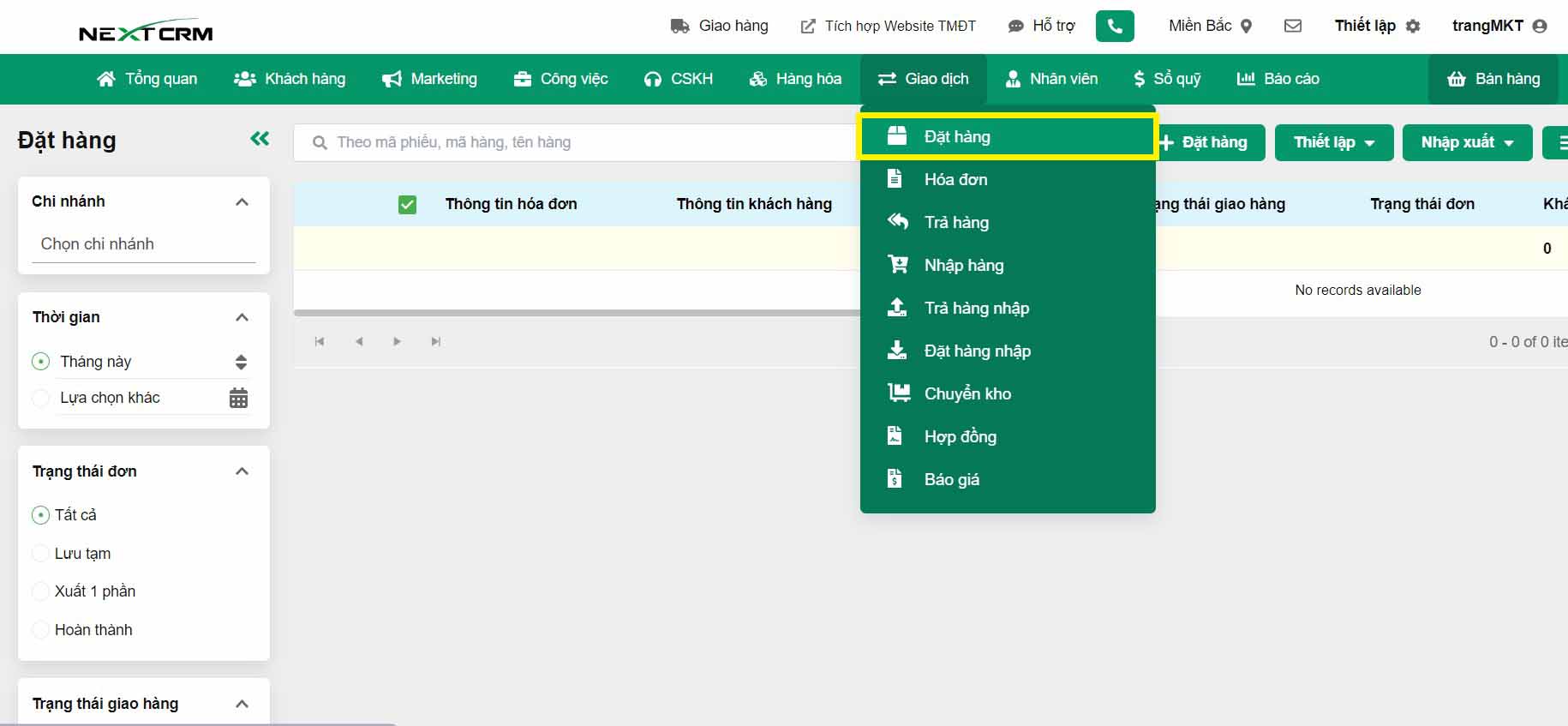Open the Nhập xuất dropdown button

[1466, 142]
